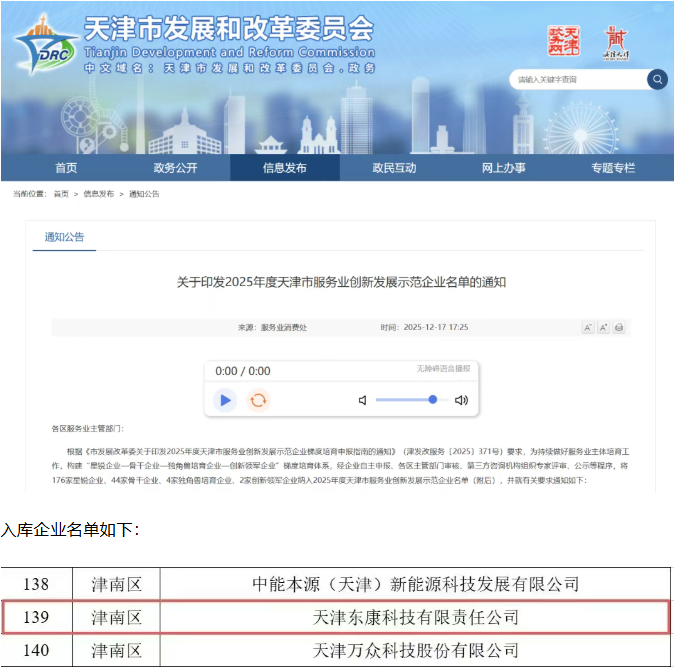Click the 0:00 / 0:00 audio time display
This screenshot has width=674, height=670.
tap(243, 371)
